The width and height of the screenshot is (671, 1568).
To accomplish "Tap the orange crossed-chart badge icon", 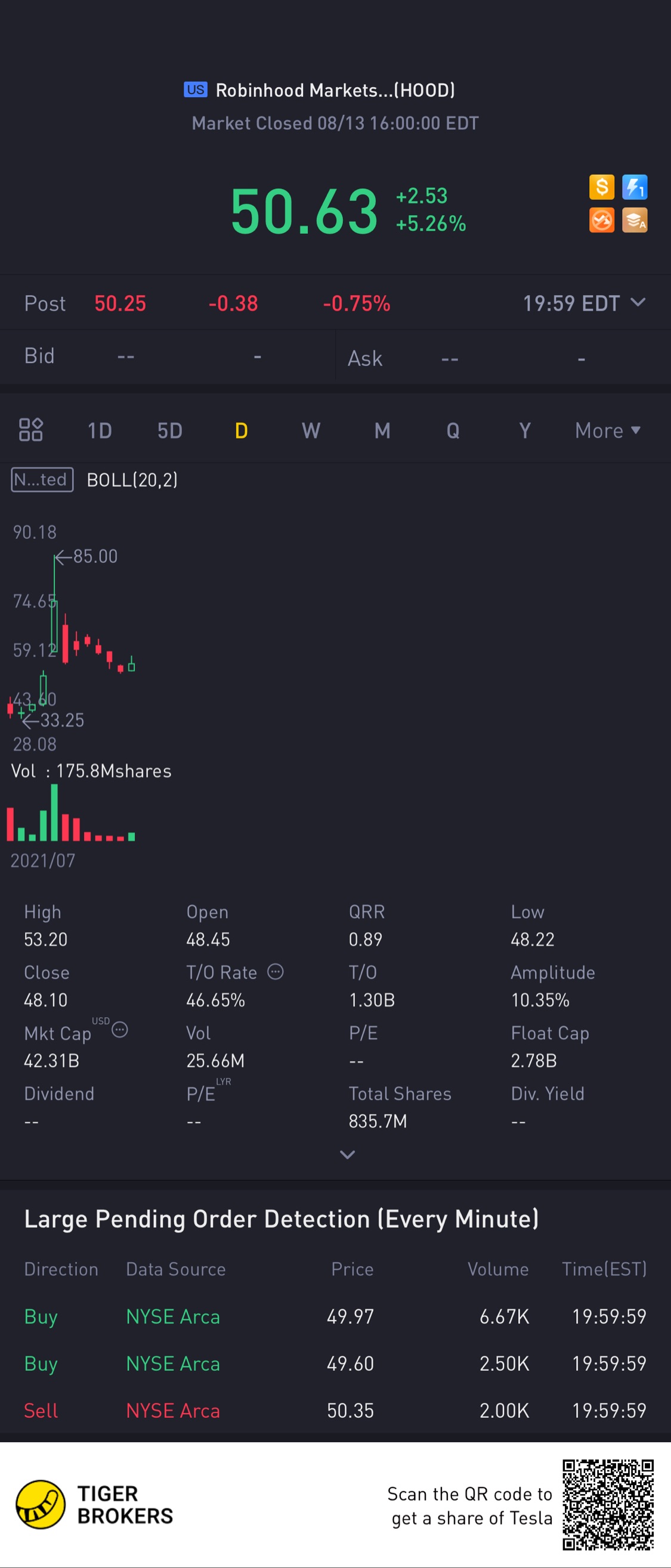I will click(x=602, y=220).
